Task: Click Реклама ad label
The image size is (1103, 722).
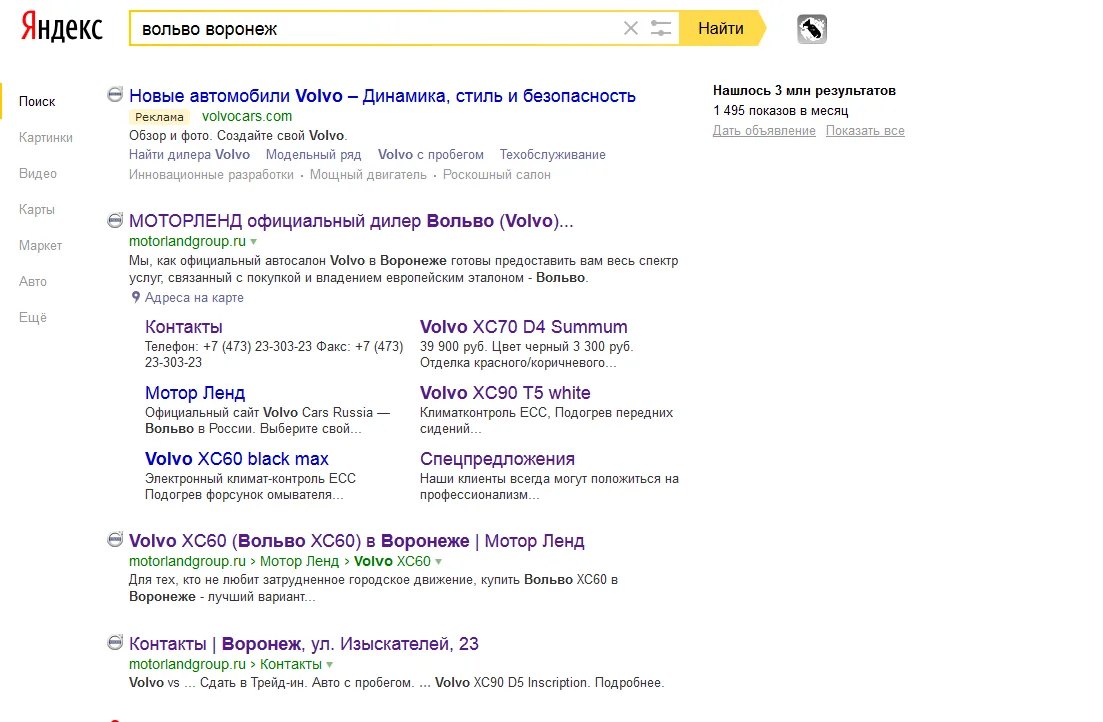Action: (x=160, y=117)
